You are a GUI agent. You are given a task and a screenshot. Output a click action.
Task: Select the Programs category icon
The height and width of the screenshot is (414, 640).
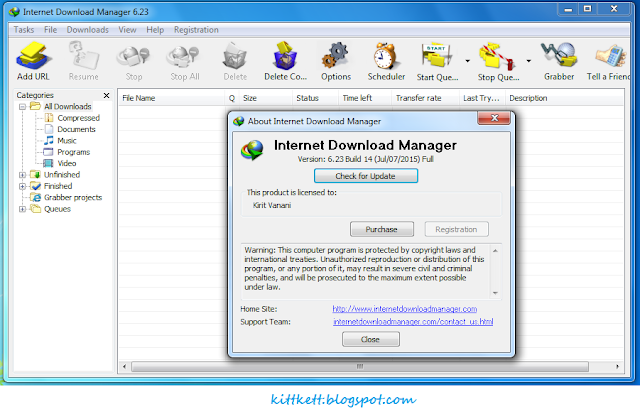49,152
